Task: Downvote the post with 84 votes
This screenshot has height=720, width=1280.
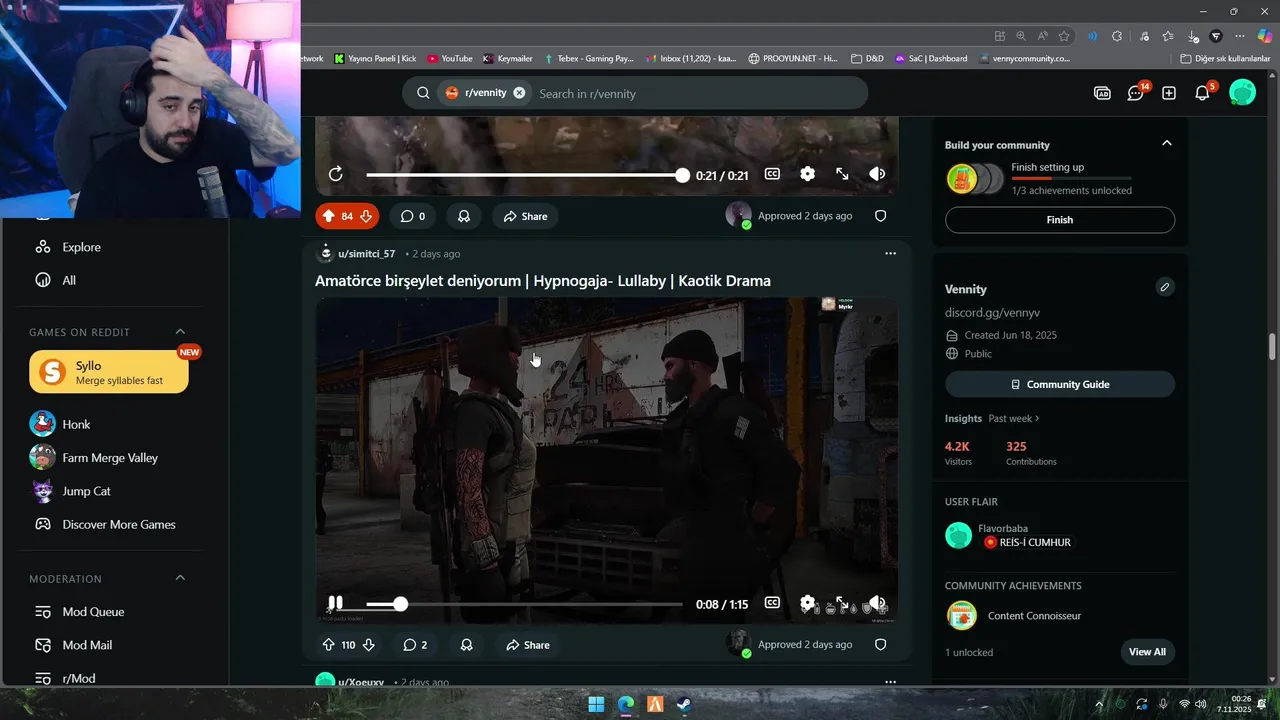Action: click(x=366, y=216)
